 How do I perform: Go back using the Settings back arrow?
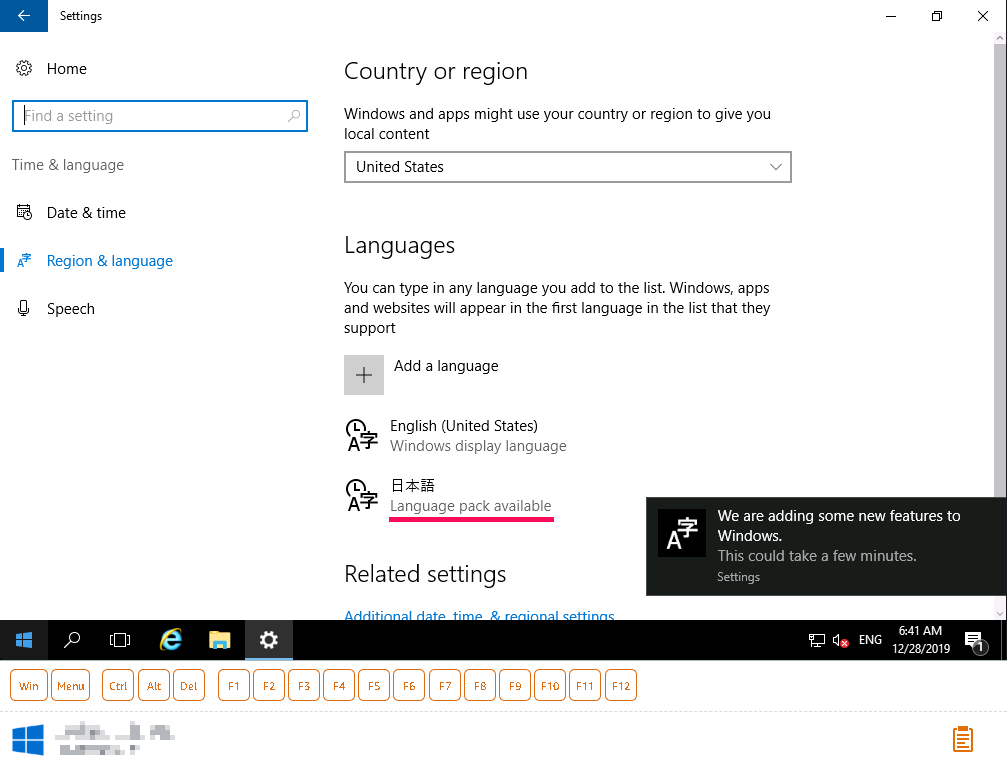coord(24,15)
